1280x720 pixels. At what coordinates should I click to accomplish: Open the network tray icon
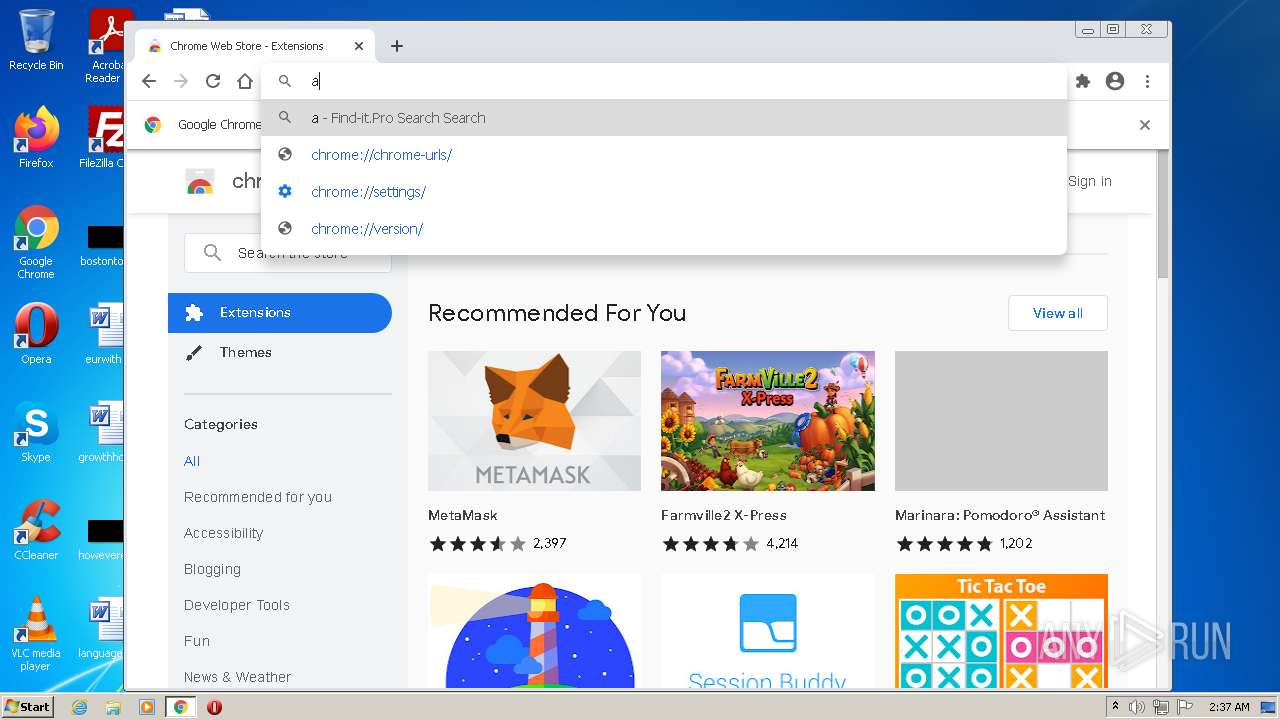1161,707
